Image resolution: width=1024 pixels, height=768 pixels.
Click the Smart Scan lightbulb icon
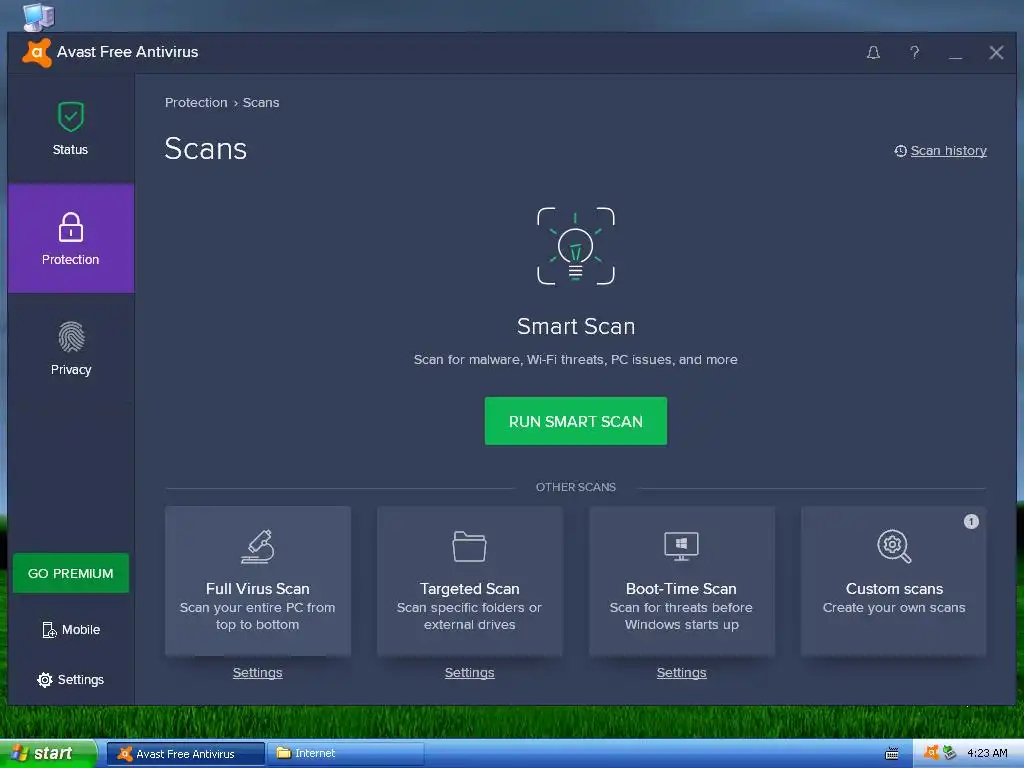click(x=575, y=246)
